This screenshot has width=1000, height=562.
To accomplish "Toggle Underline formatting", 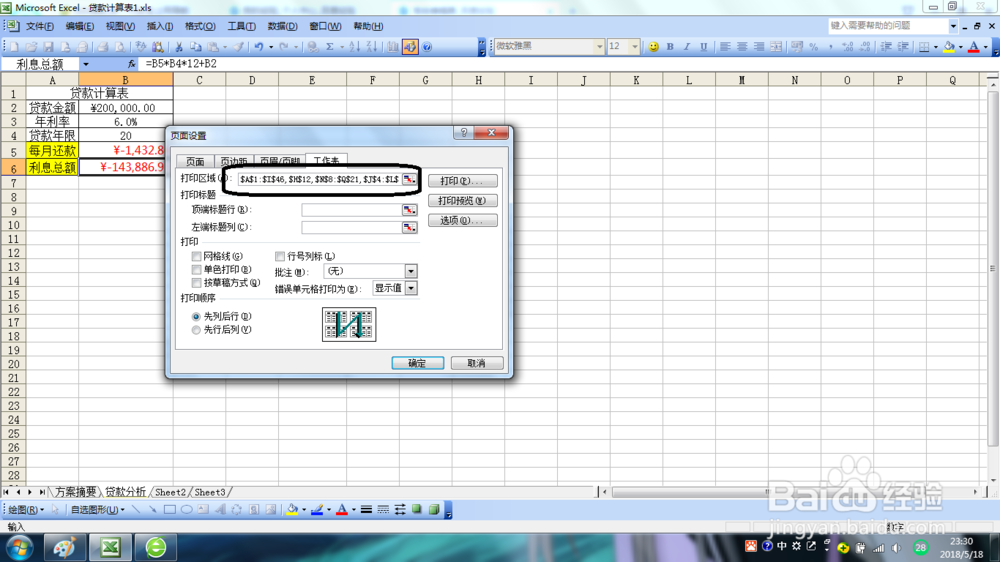I will [x=703, y=47].
